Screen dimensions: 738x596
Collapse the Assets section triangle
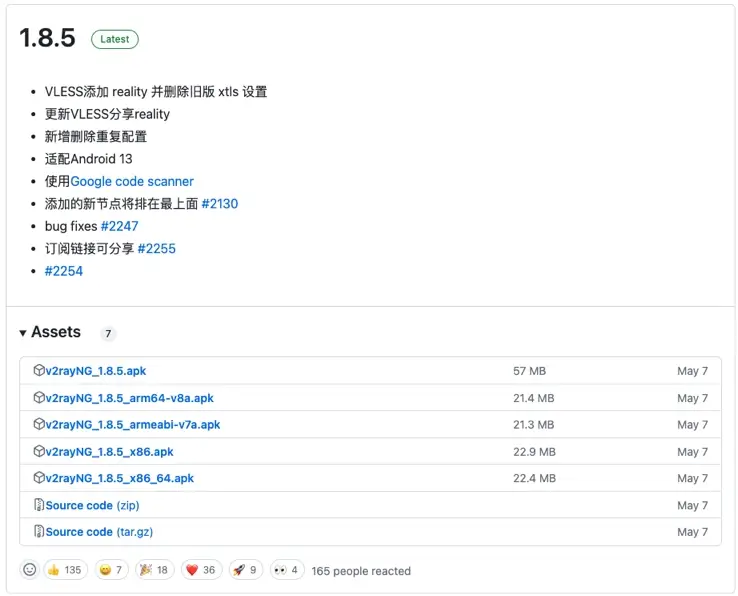(23, 333)
